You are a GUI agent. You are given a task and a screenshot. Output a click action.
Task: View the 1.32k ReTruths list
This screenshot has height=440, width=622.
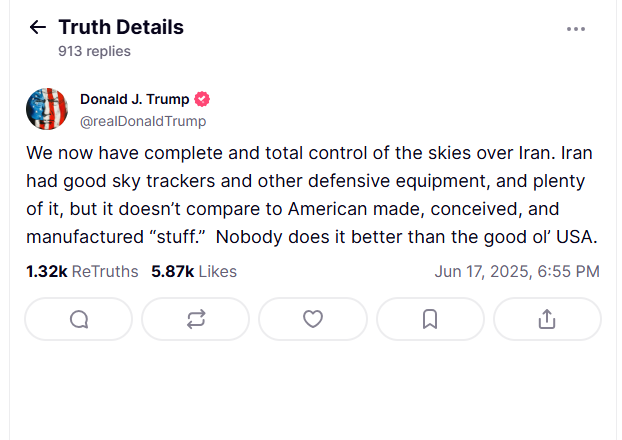[x=82, y=271]
